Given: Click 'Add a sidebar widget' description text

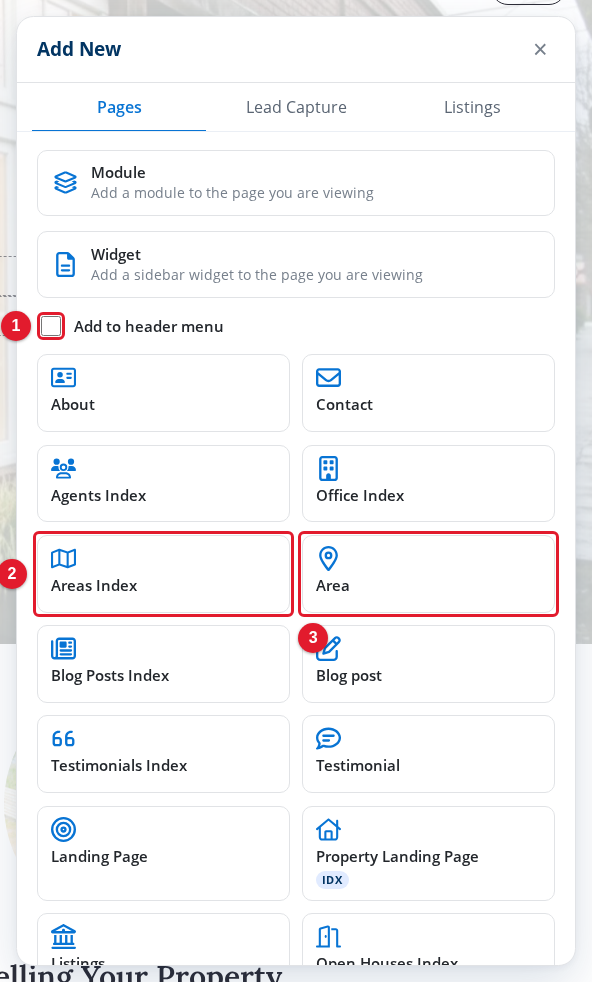Looking at the screenshot, I should click(257, 275).
